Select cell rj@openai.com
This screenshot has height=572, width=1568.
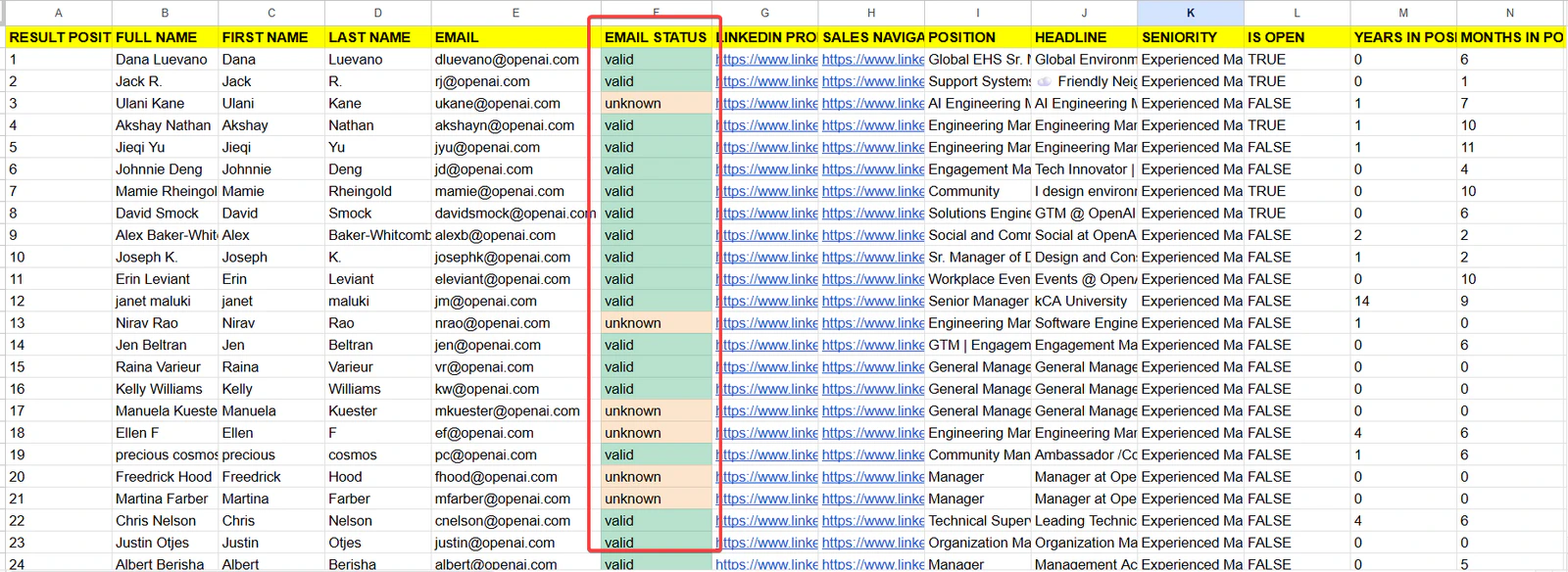pos(515,81)
